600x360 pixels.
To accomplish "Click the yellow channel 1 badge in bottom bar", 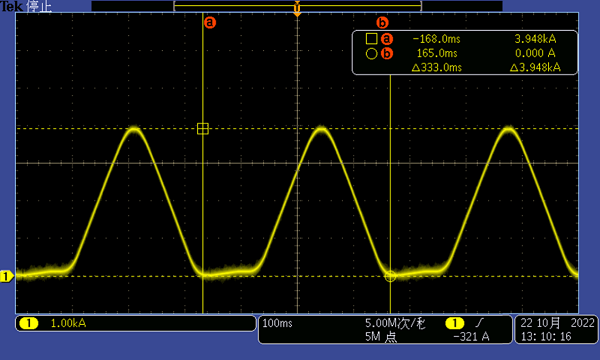I will point(29,324).
